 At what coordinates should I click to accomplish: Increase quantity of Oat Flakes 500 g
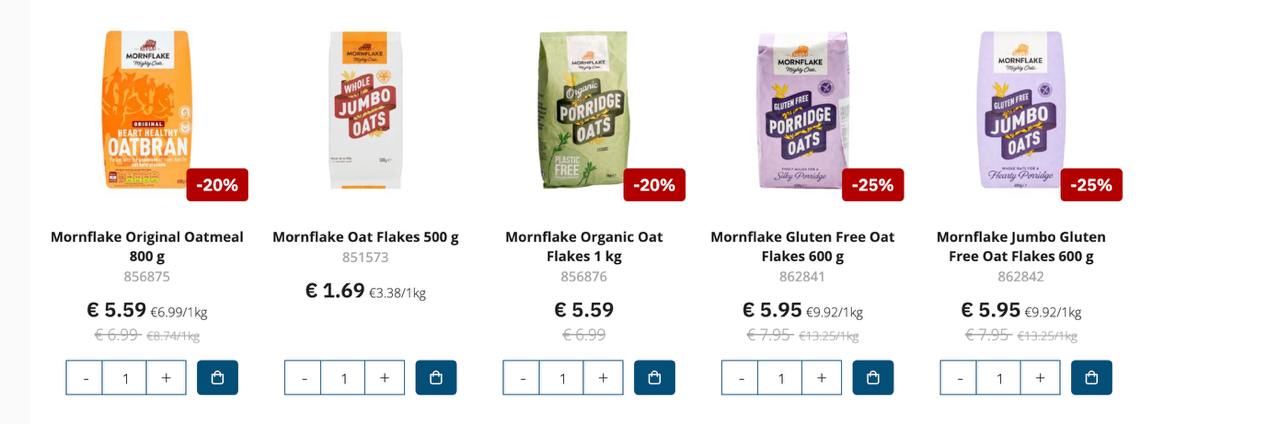pos(384,378)
